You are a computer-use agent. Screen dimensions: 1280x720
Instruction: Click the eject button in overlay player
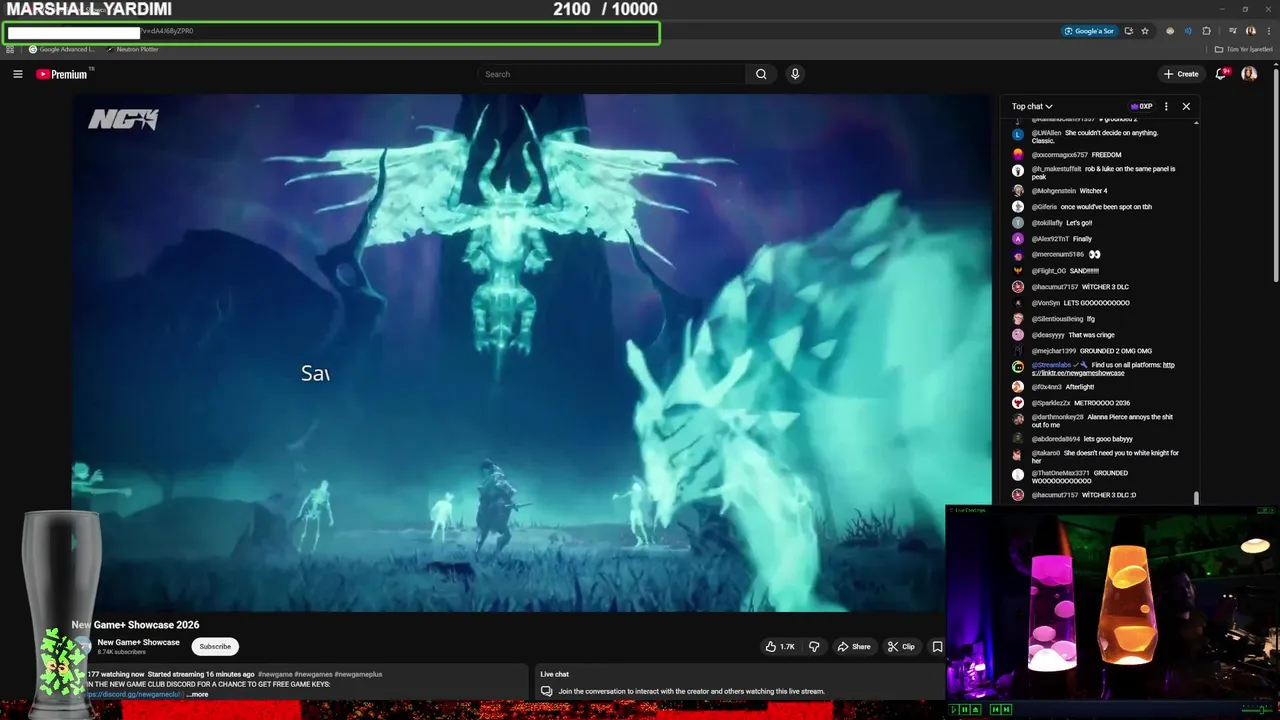coord(976,710)
